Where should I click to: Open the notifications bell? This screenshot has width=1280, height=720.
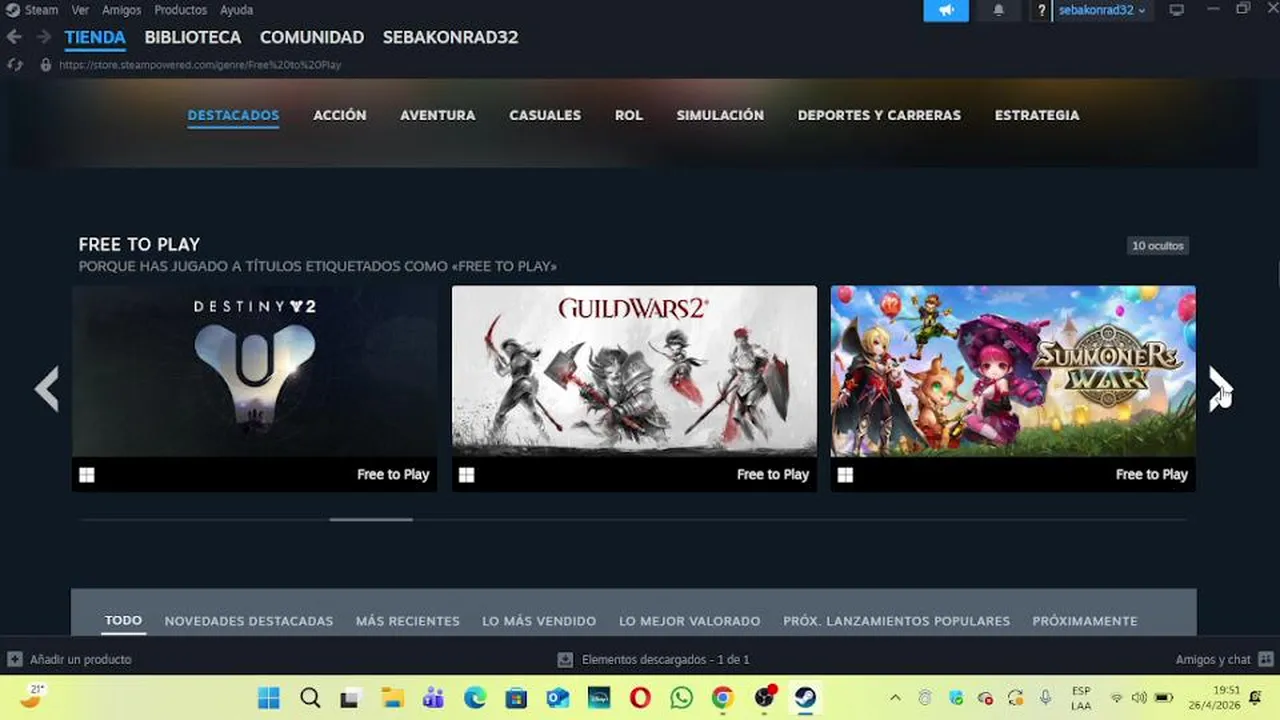[998, 10]
